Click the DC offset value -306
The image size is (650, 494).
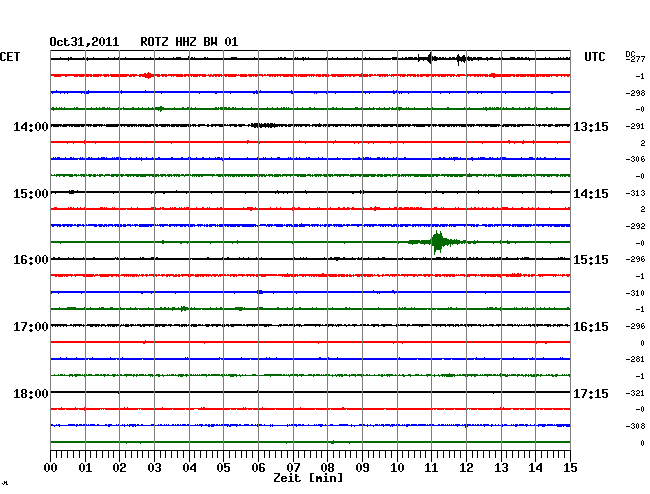[635, 159]
